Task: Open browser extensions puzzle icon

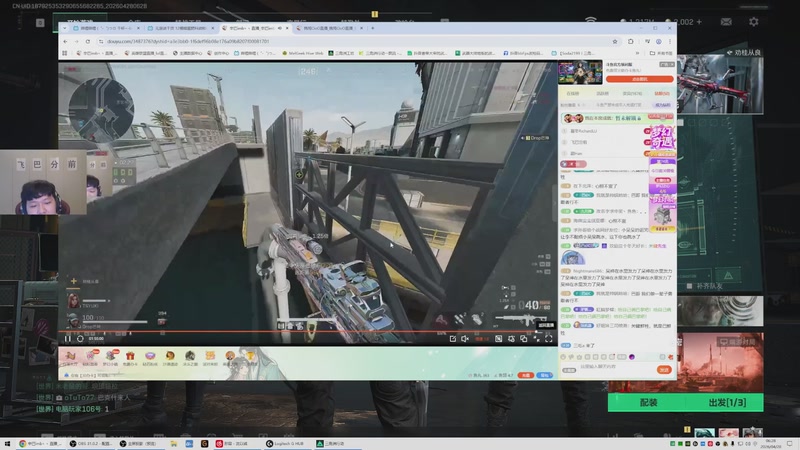Action: pyautogui.click(x=631, y=41)
